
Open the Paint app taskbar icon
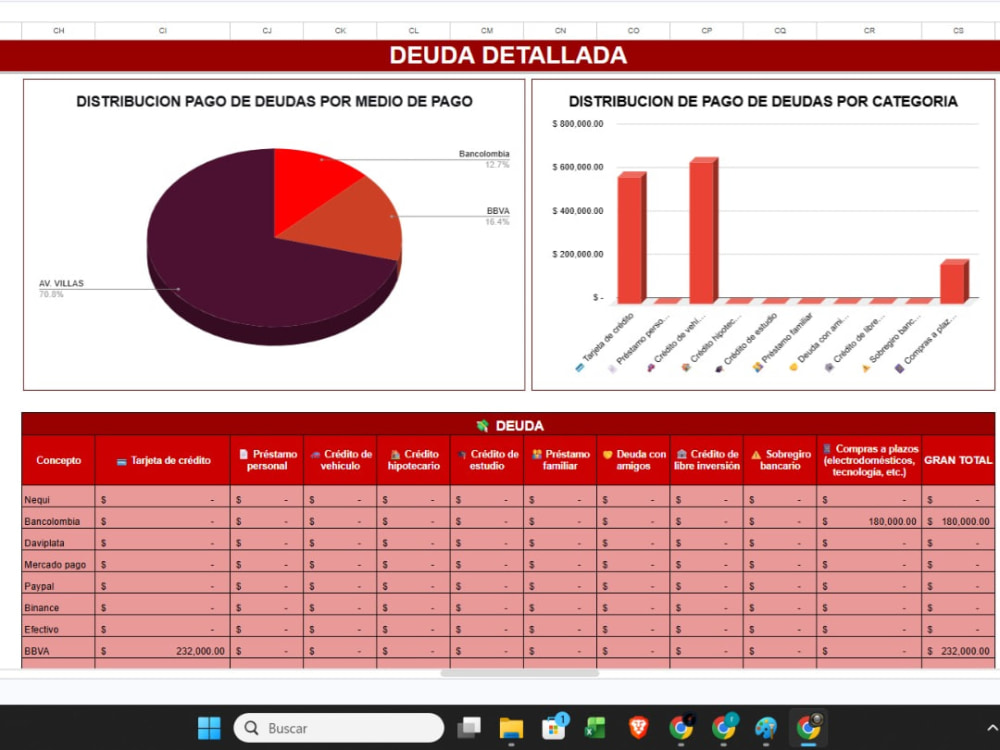point(765,728)
